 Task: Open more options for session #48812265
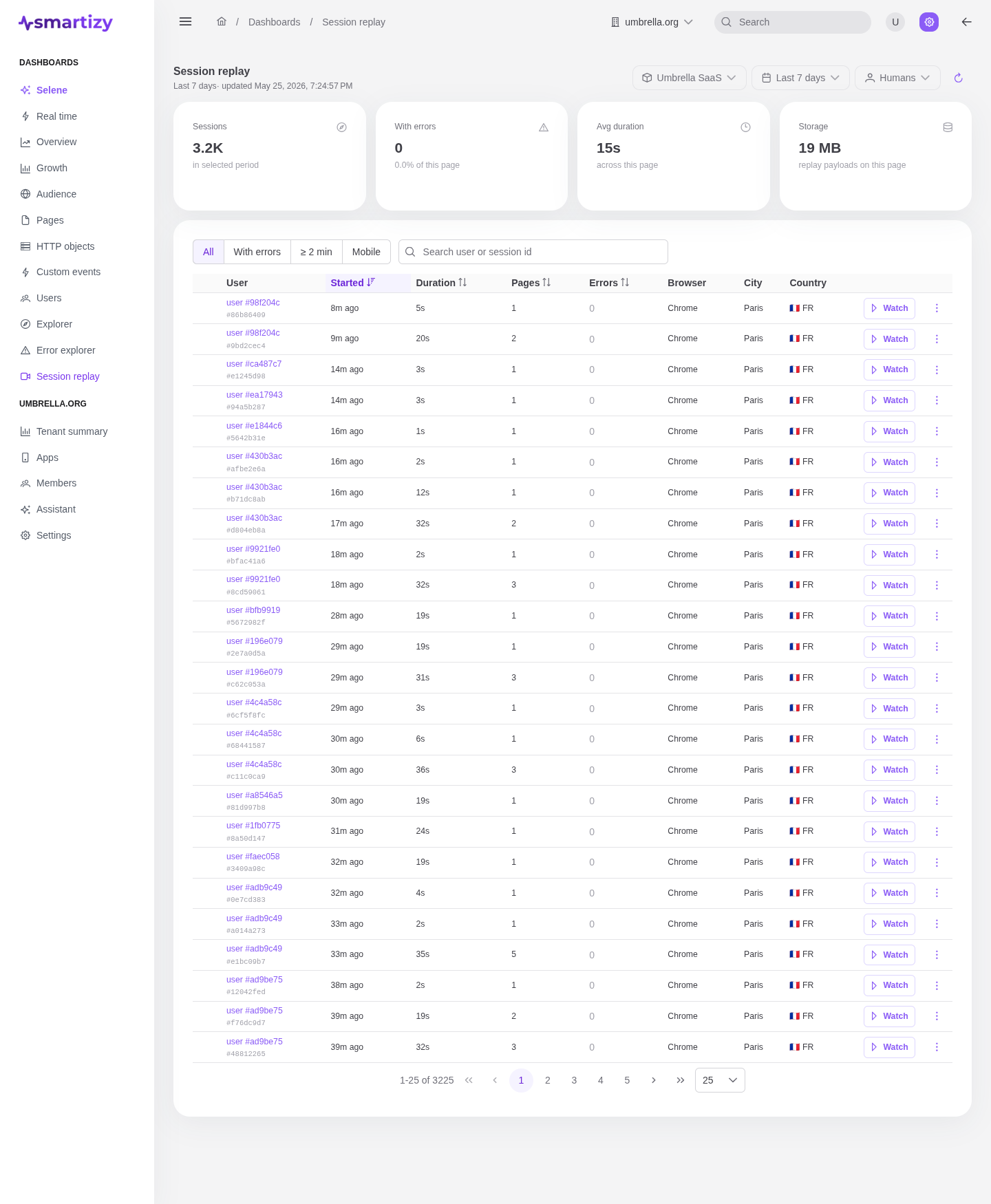coord(937,1047)
